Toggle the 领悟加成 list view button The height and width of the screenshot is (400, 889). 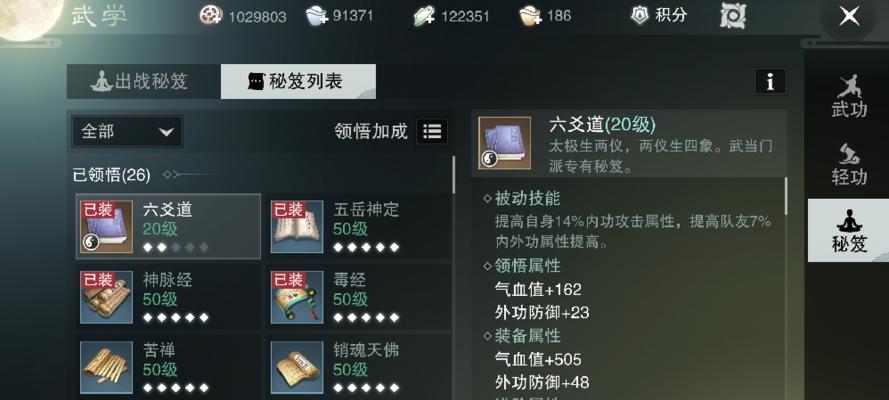pos(432,131)
